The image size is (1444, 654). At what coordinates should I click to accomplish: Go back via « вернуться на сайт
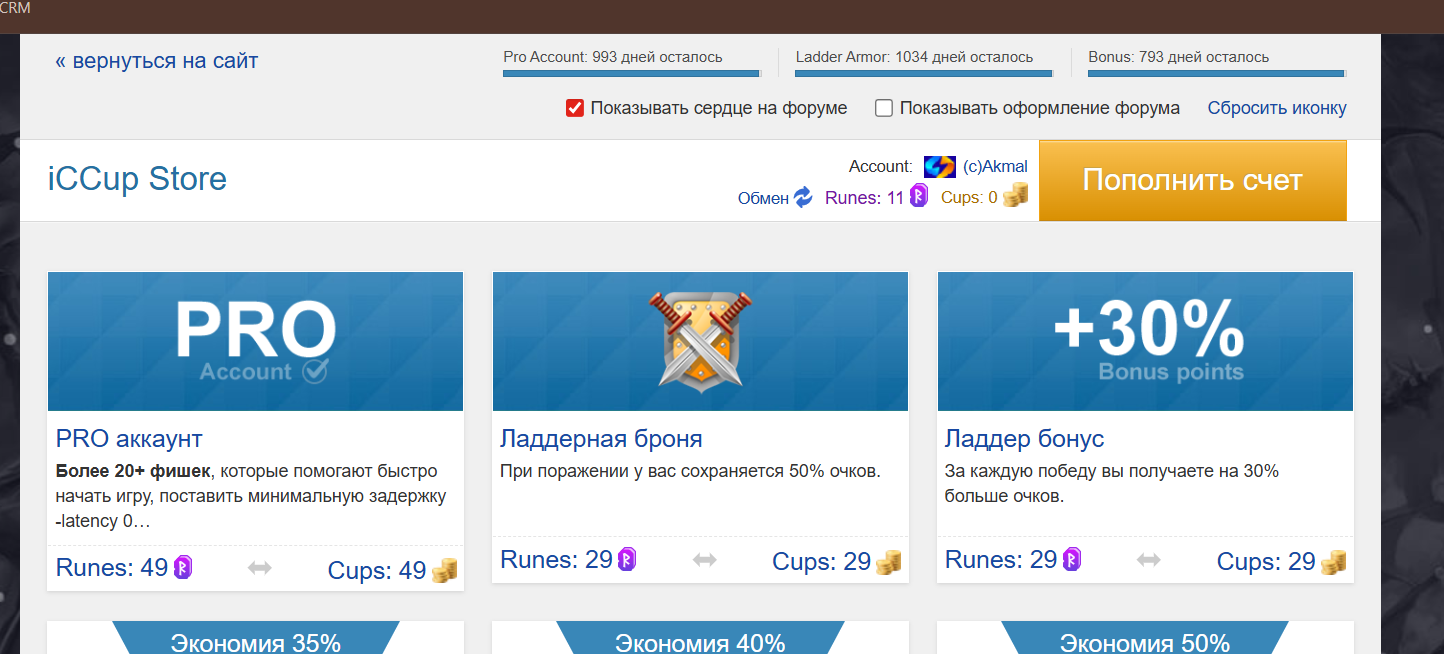coord(157,61)
